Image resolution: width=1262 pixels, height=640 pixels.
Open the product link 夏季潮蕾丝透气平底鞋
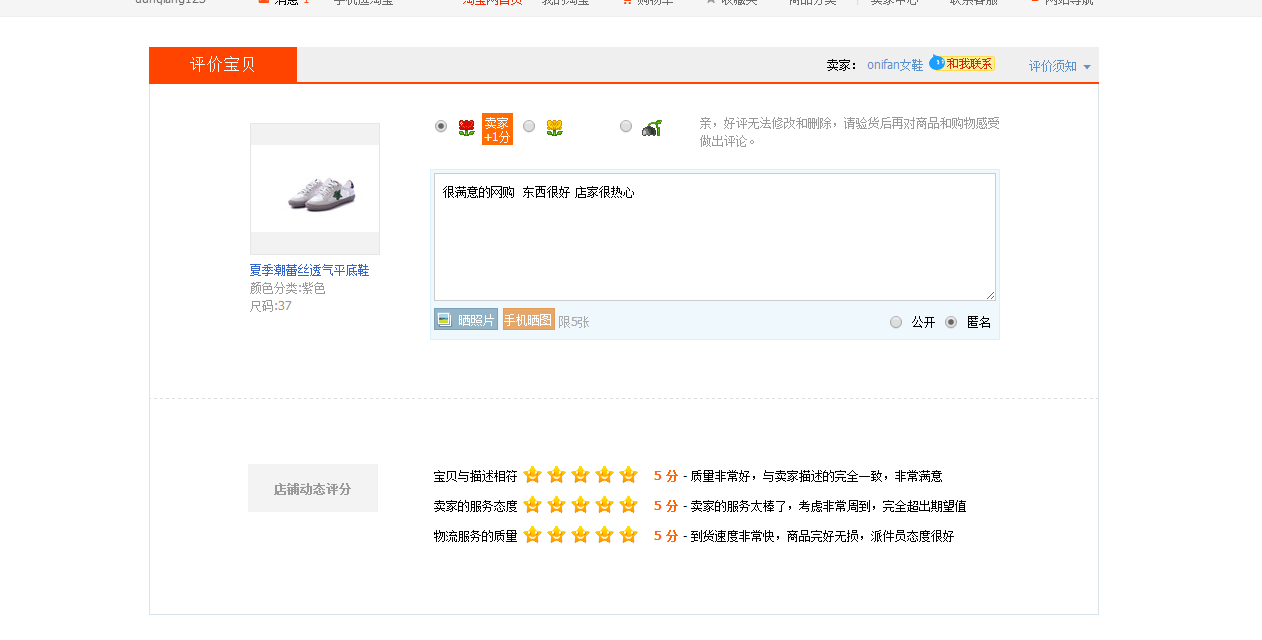pos(309,271)
